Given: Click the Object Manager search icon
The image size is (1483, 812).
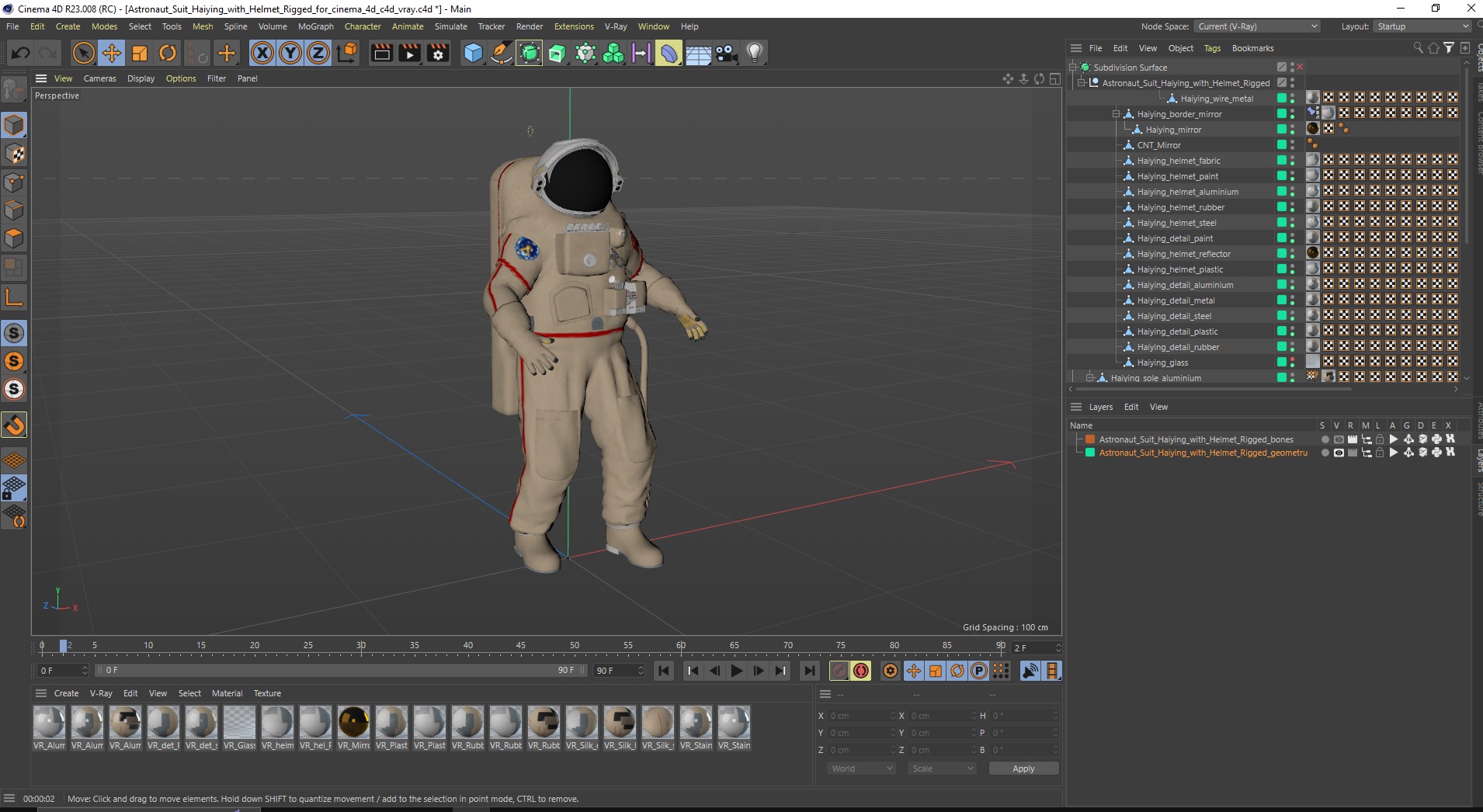Looking at the screenshot, I should (1418, 48).
